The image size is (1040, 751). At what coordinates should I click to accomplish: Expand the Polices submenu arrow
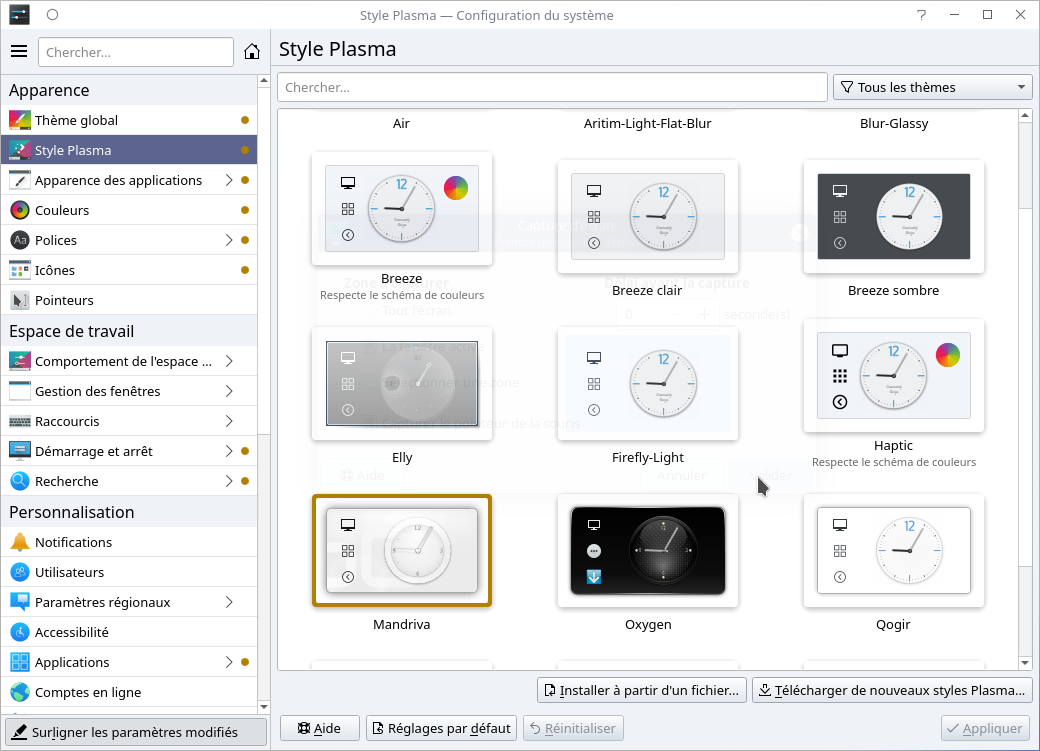point(229,240)
